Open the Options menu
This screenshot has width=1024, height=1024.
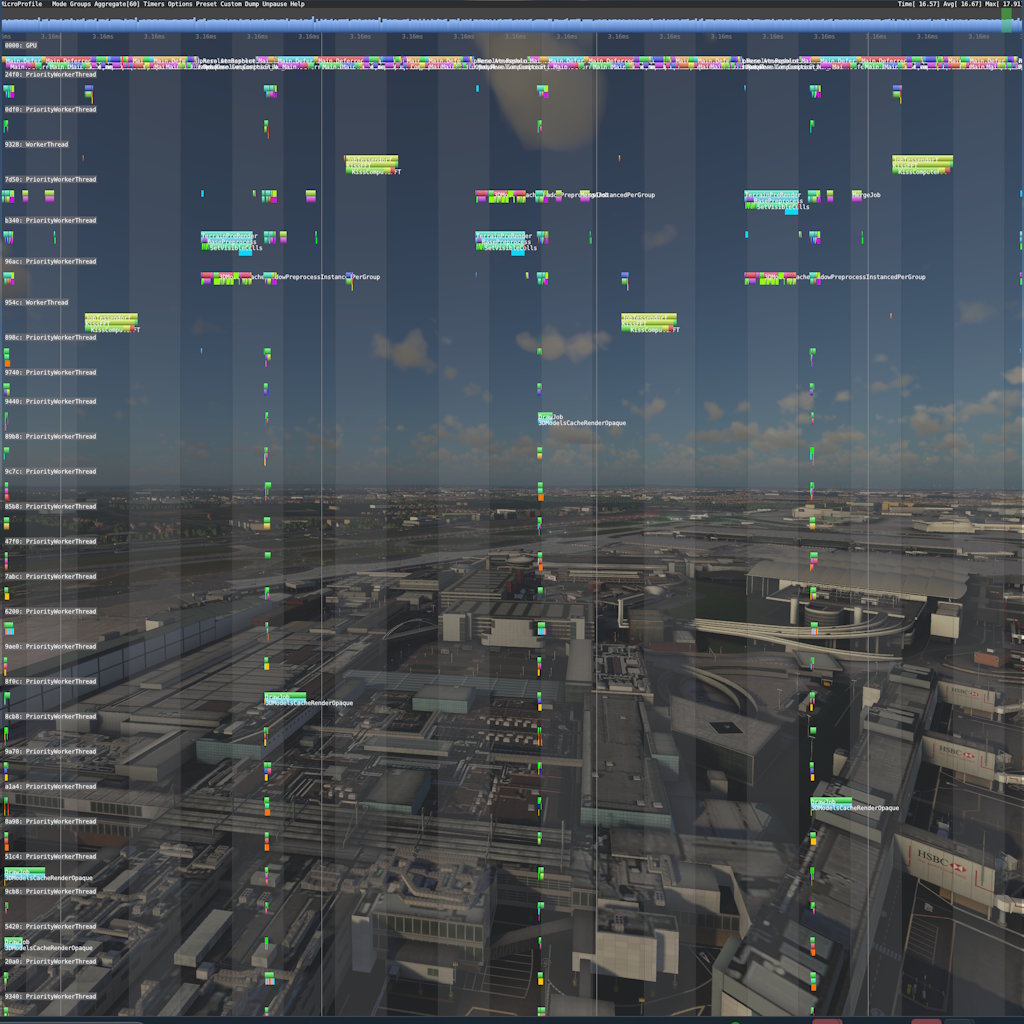coord(180,4)
